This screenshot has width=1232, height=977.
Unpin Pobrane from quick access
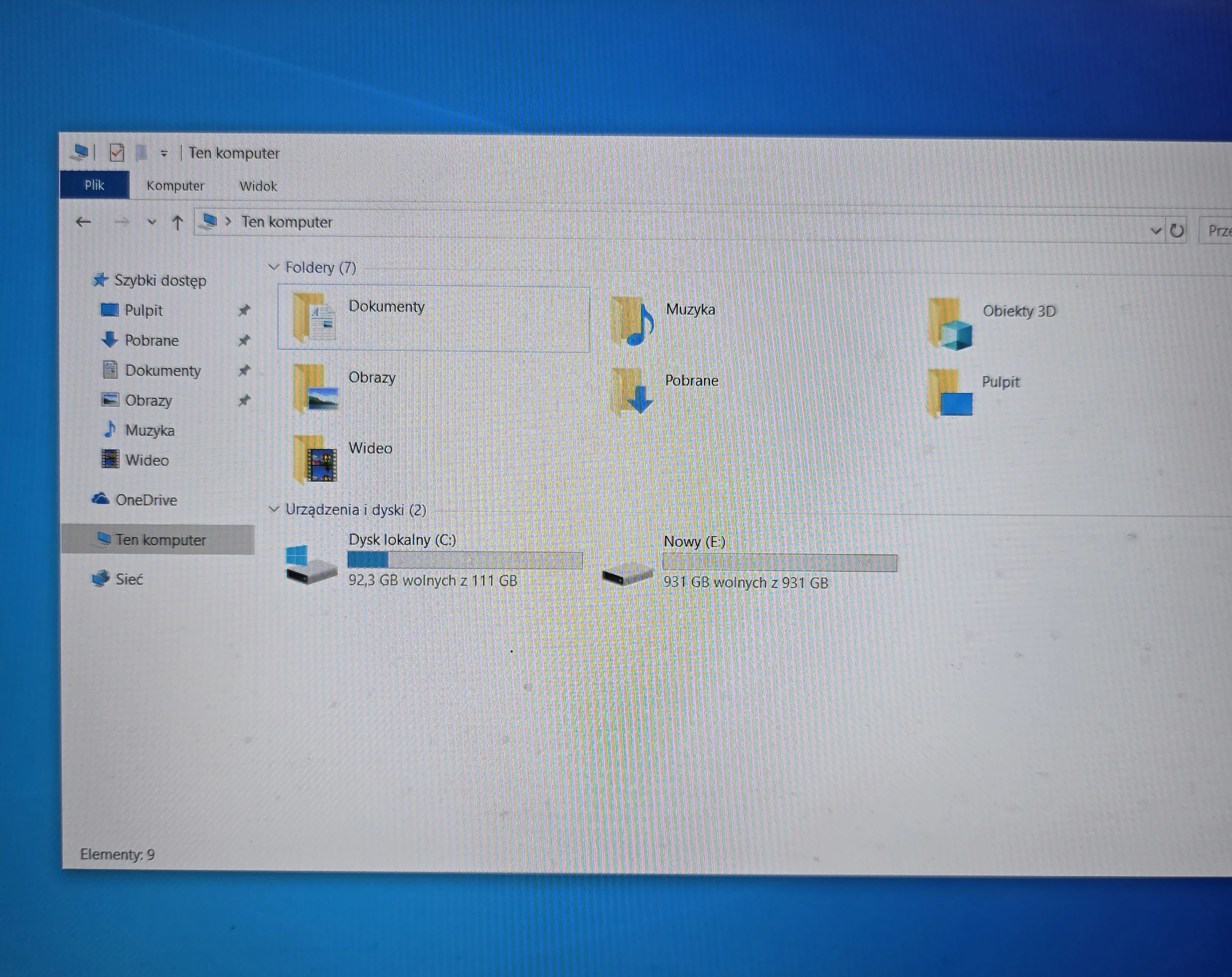pyautogui.click(x=244, y=341)
